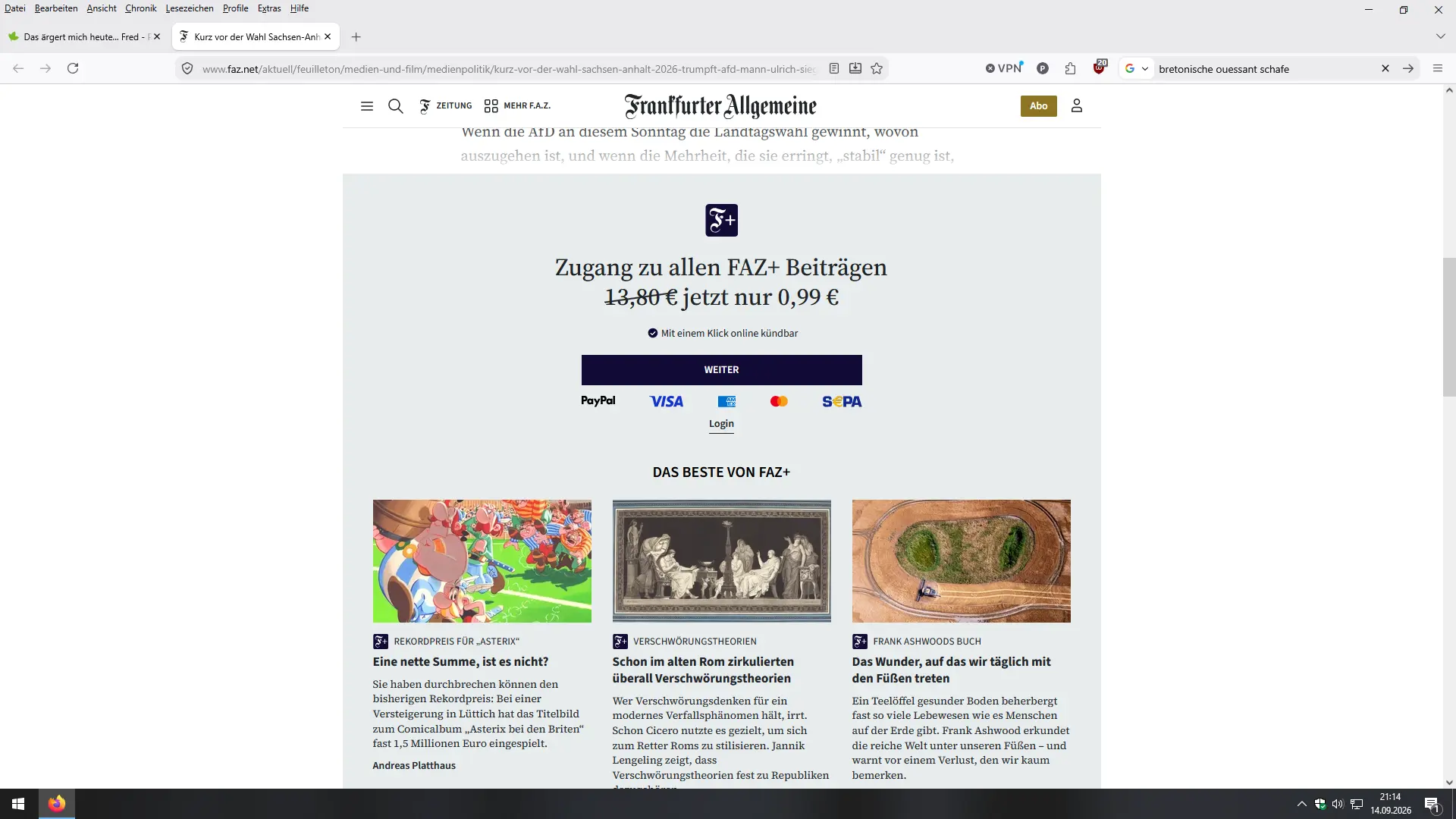The width and height of the screenshot is (1456, 819).
Task: Open the aerial field photo thumbnail
Action: [961, 561]
